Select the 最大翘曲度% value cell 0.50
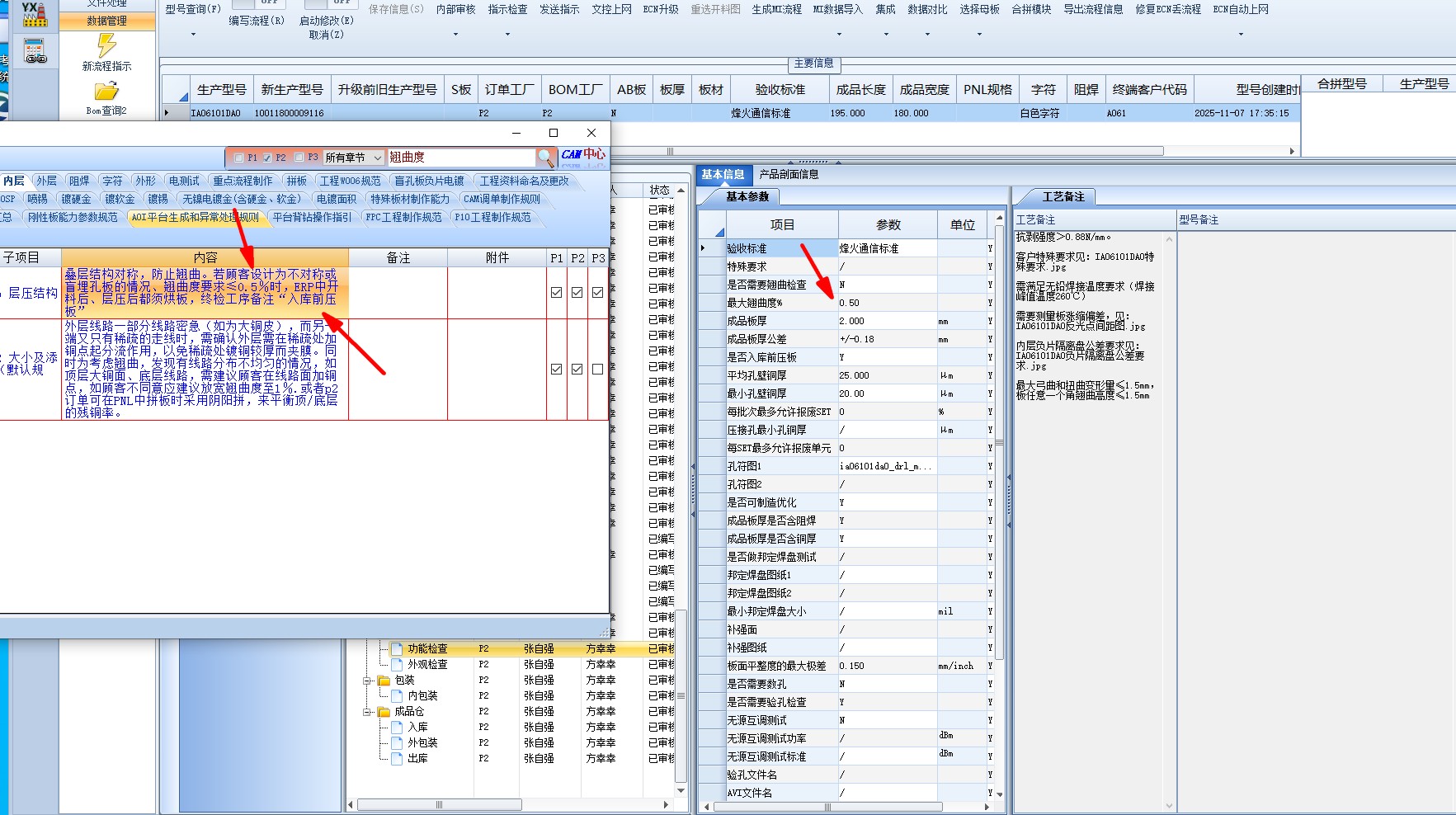Image resolution: width=1456 pixels, height=815 pixels. pos(888,303)
